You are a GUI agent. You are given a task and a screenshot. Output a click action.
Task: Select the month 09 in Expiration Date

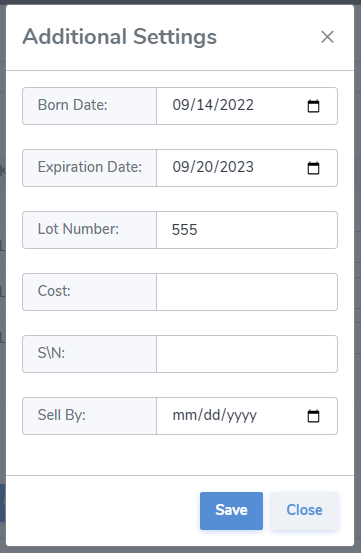[x=180, y=167]
